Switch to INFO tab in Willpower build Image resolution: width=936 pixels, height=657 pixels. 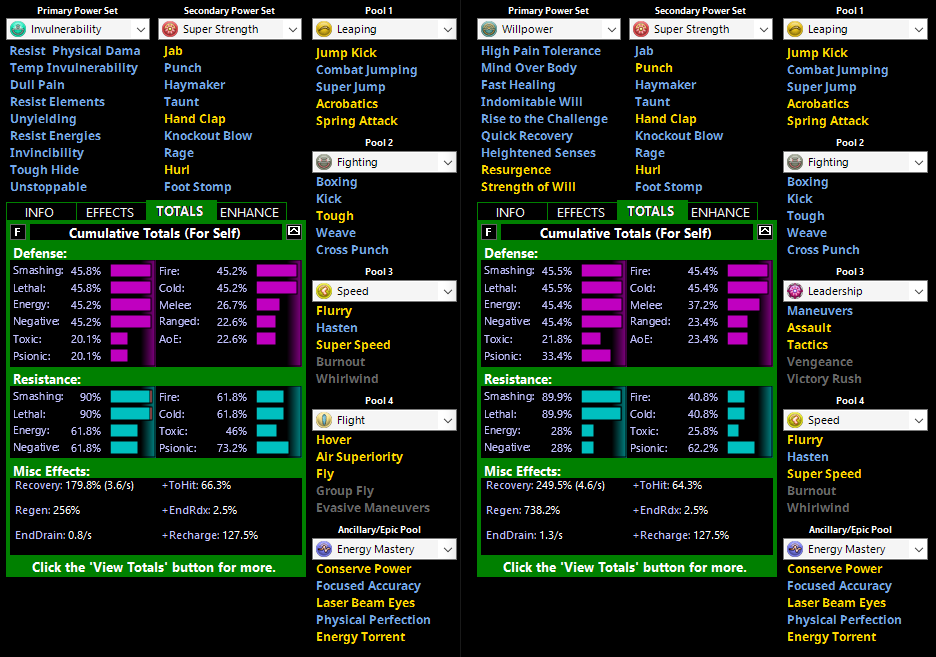click(x=510, y=212)
